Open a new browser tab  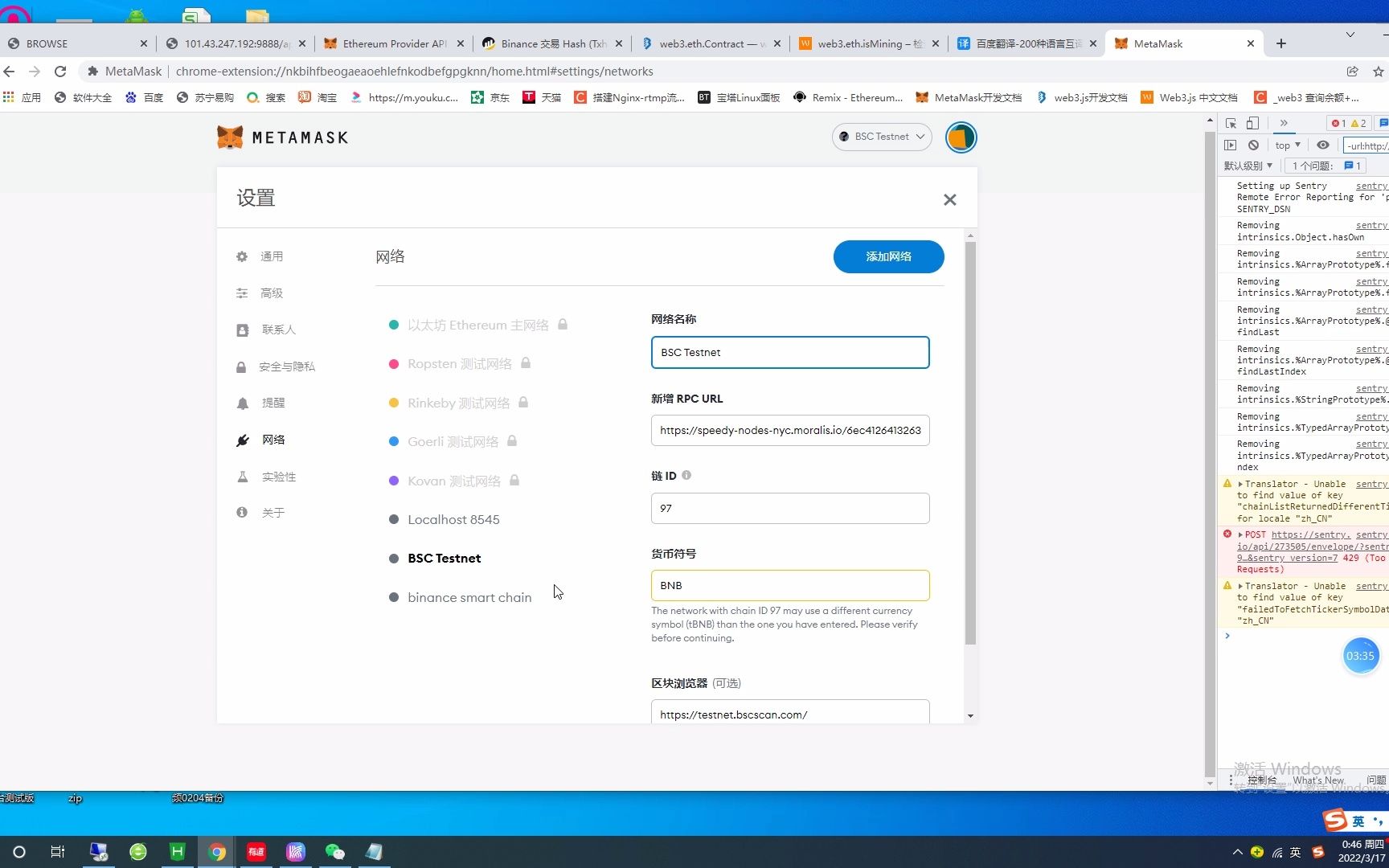pos(1281,43)
